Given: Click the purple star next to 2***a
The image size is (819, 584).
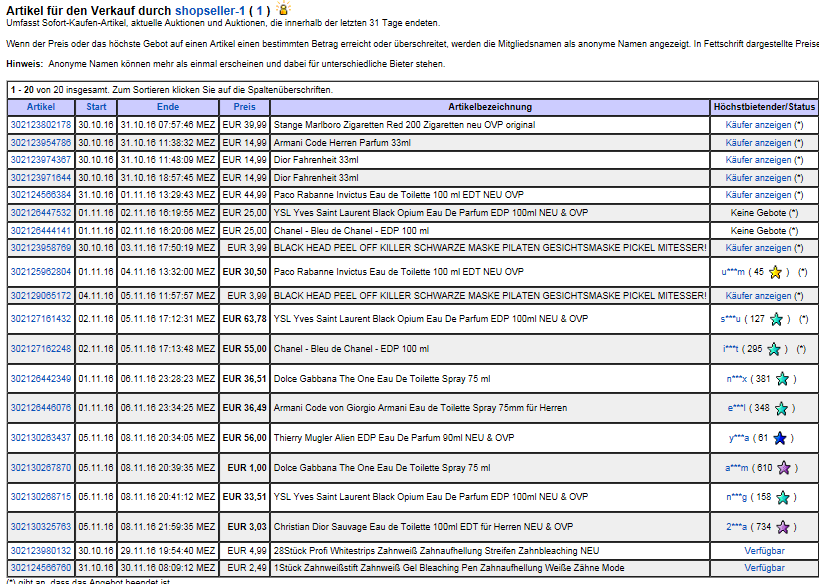Looking at the screenshot, I should coord(782,527).
